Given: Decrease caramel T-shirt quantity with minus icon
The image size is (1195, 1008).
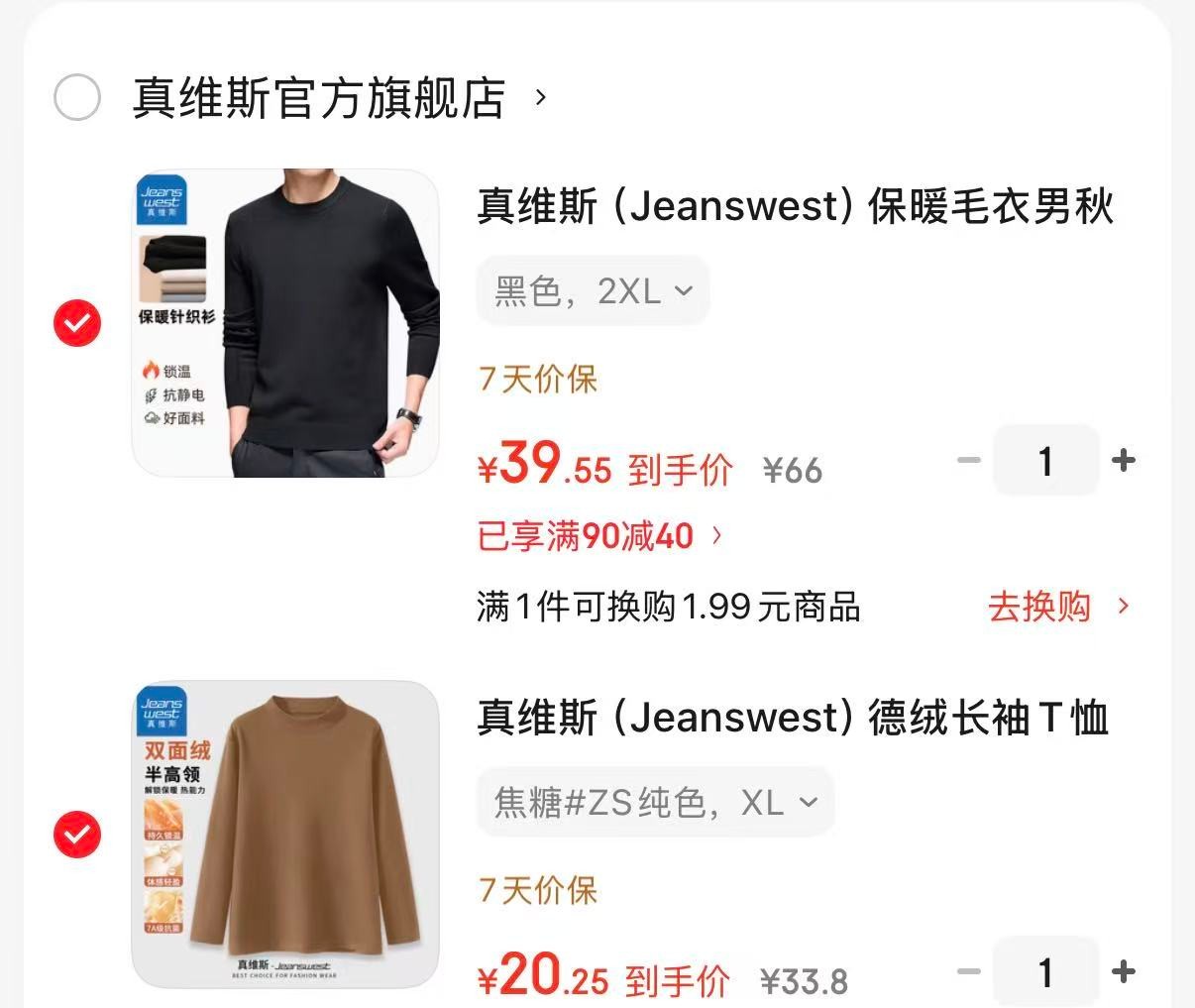Looking at the screenshot, I should coord(969,971).
